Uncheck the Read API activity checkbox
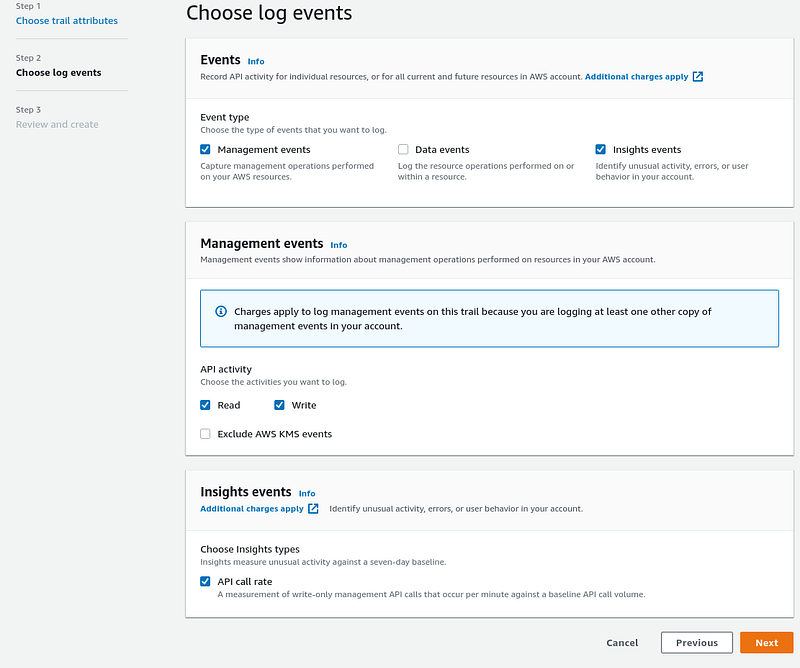The height and width of the screenshot is (668, 800). [x=205, y=405]
